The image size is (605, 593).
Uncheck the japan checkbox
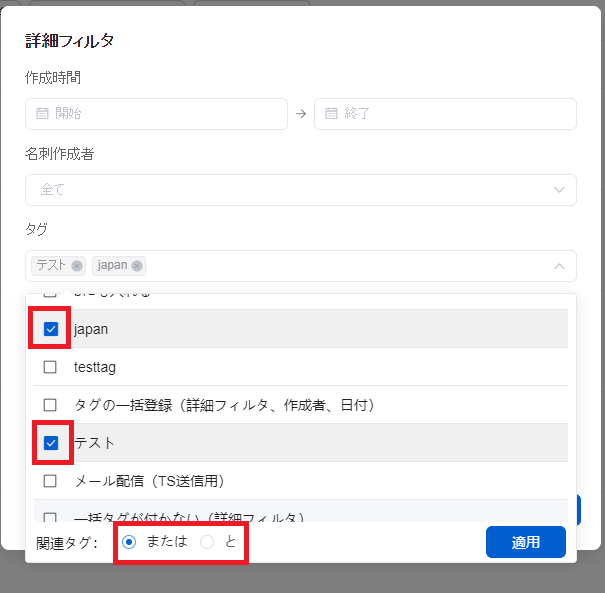[50, 329]
